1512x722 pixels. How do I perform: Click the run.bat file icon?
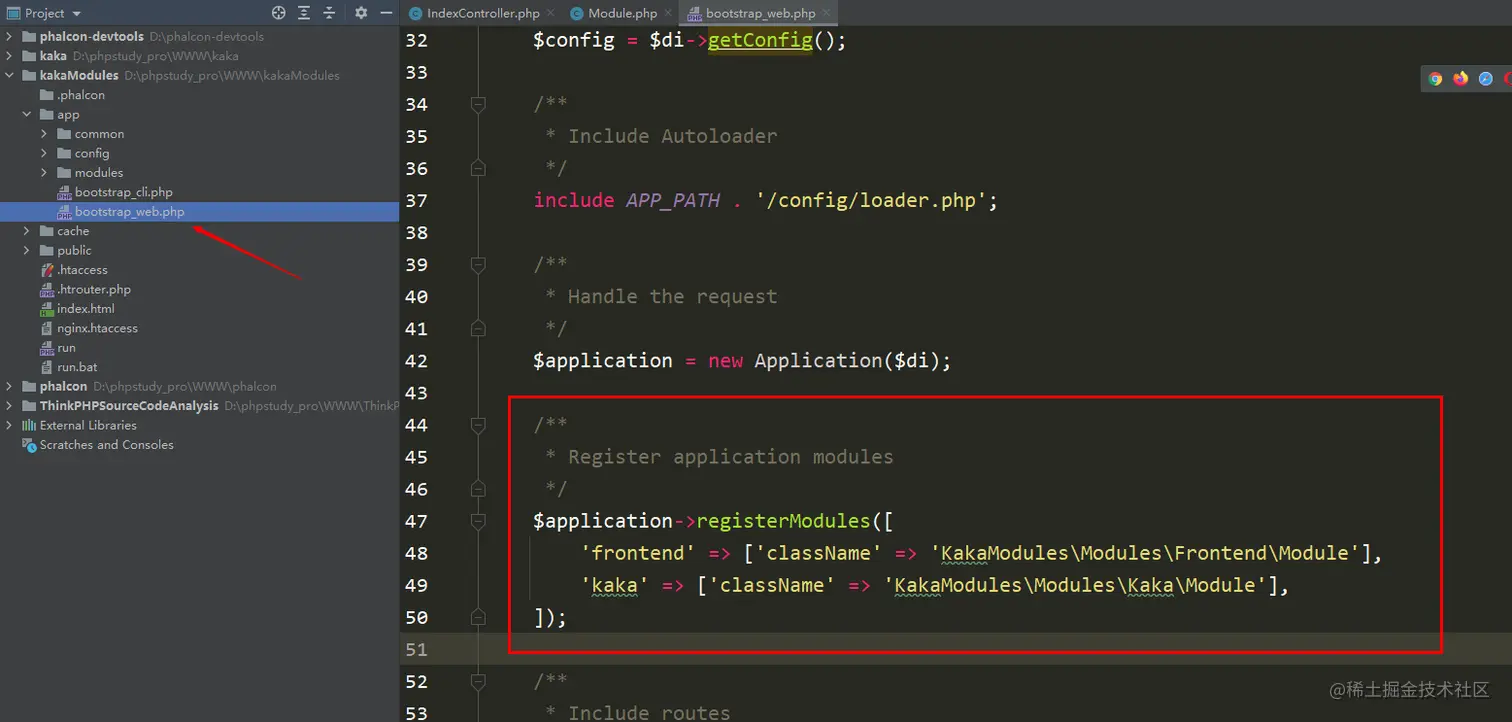47,367
